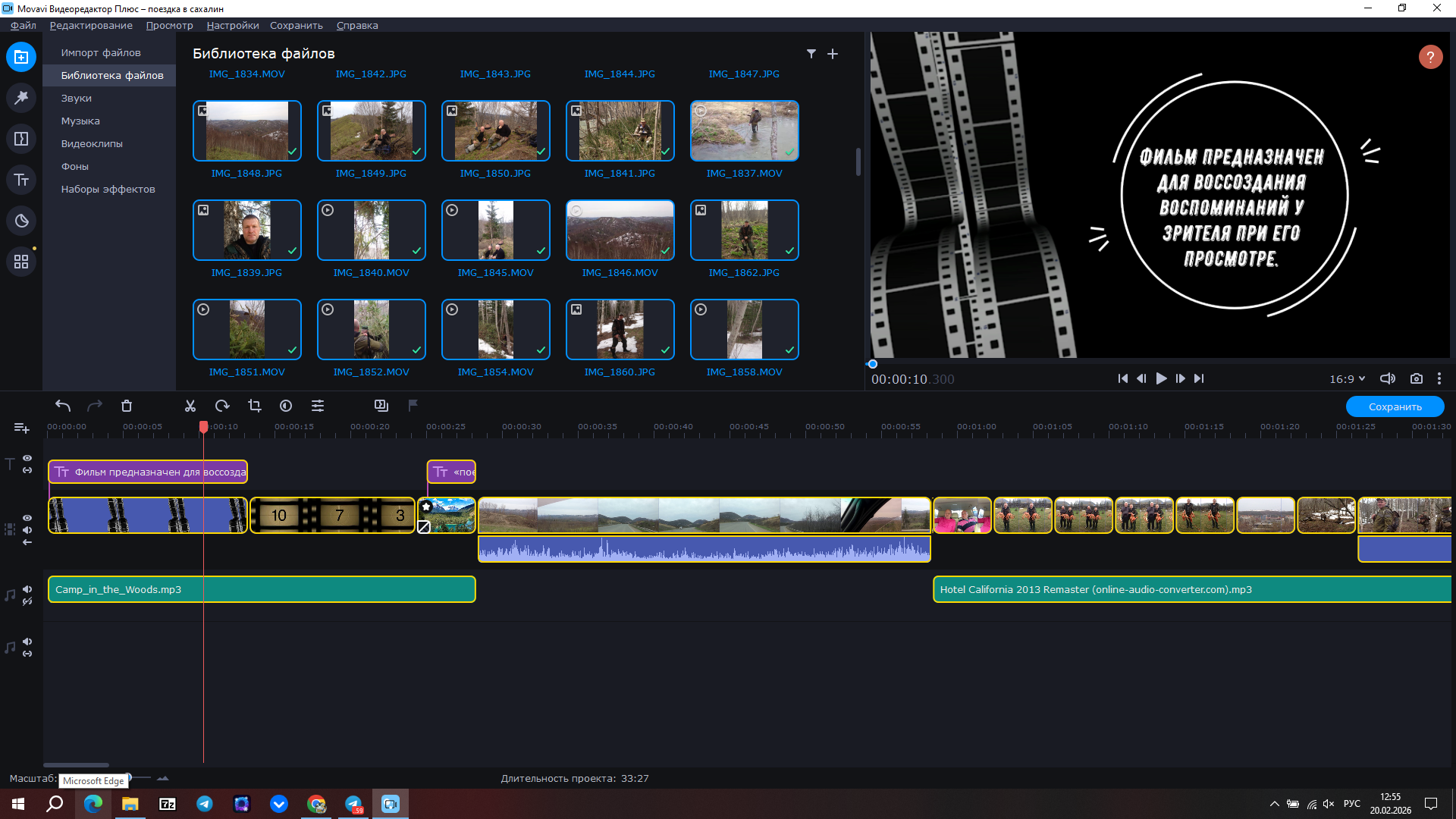The image size is (1456, 819).
Task: Open the Filters magic wand panel
Action: click(21, 98)
